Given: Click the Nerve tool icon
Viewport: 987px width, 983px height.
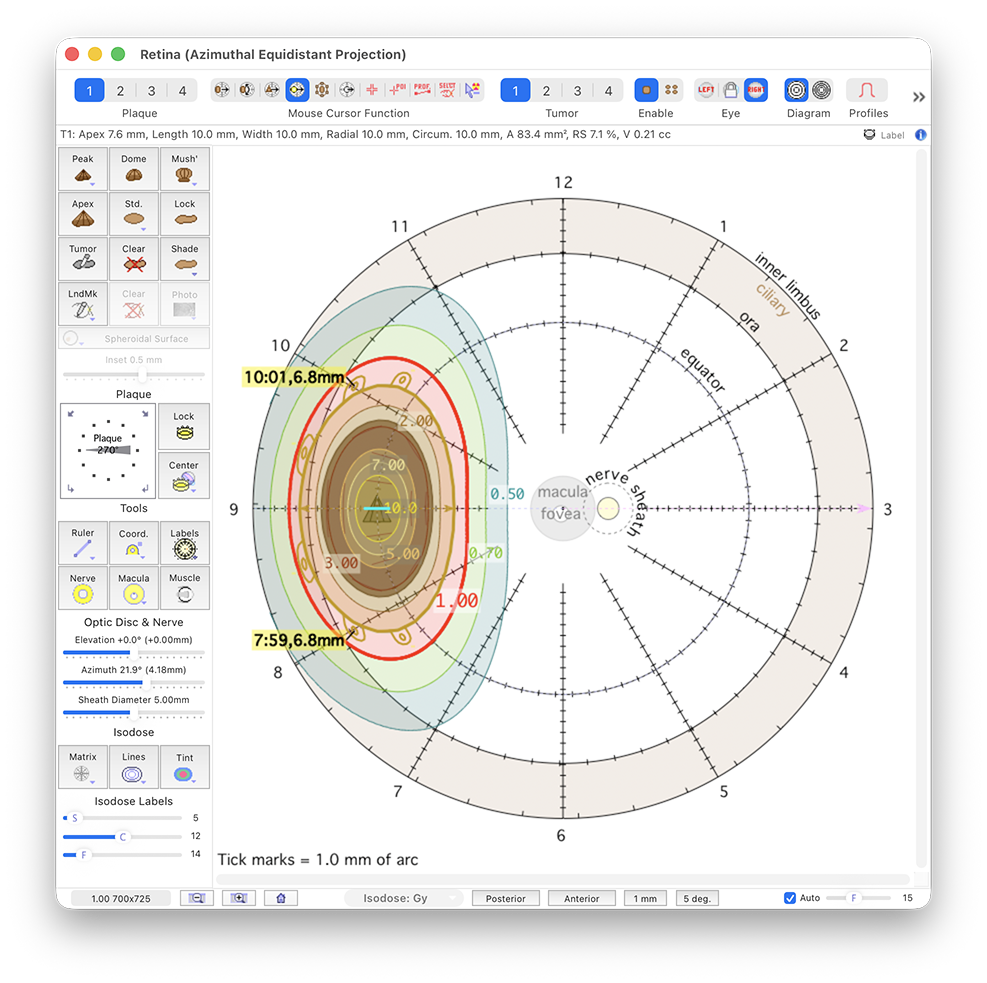Looking at the screenshot, I should 83,588.
